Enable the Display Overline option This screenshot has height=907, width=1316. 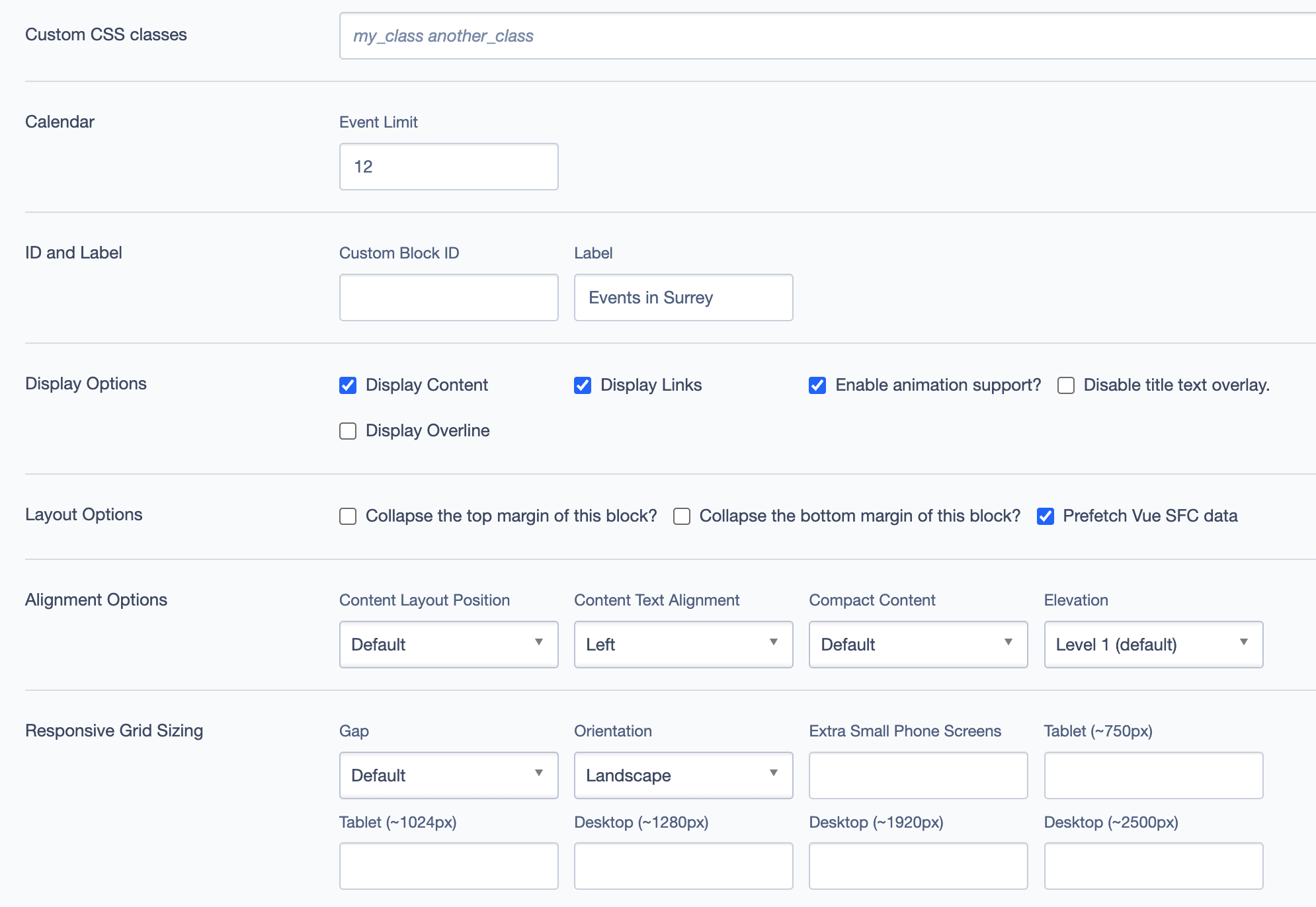pos(348,431)
